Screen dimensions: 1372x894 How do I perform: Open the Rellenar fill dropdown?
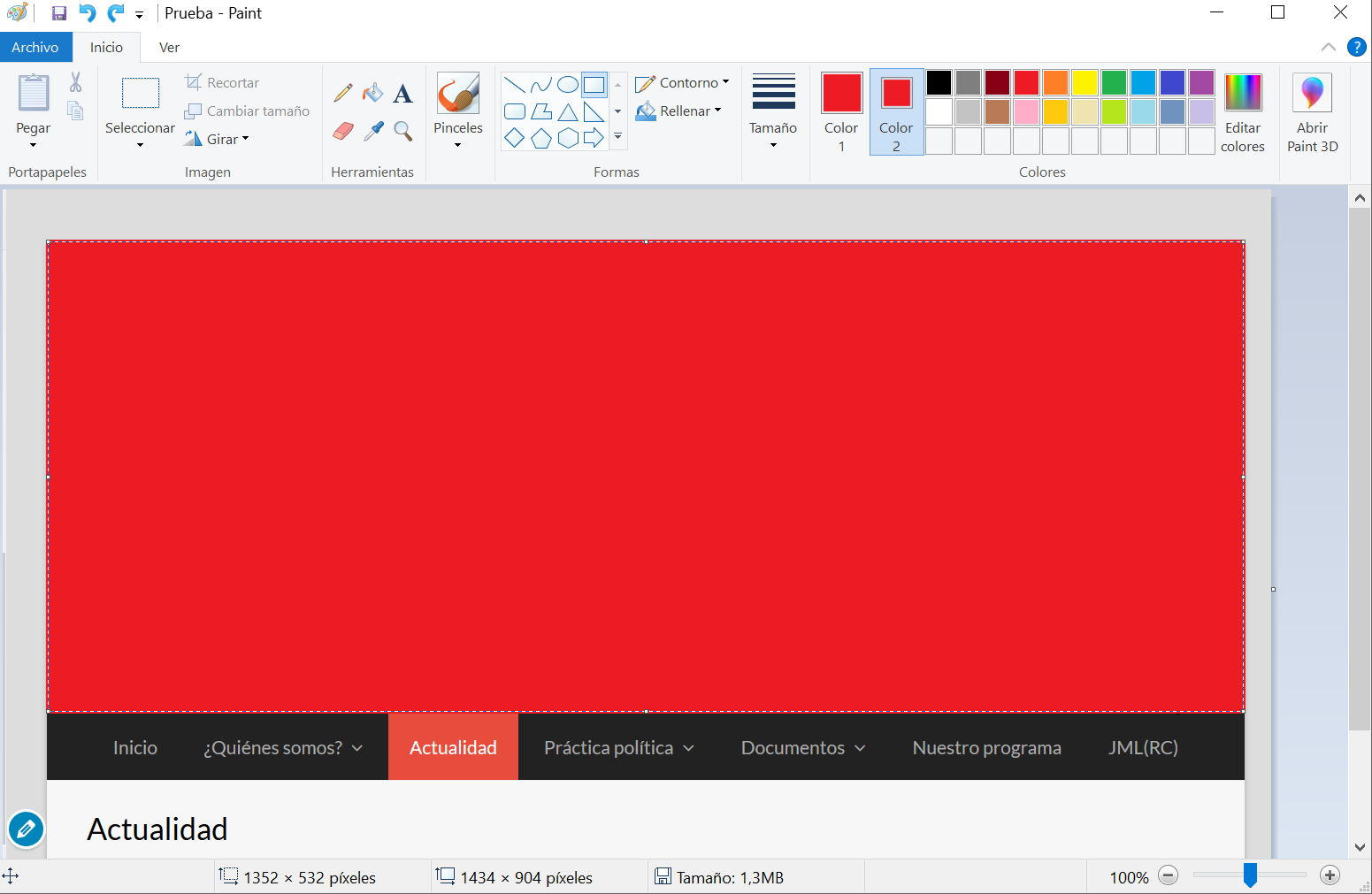(x=678, y=111)
